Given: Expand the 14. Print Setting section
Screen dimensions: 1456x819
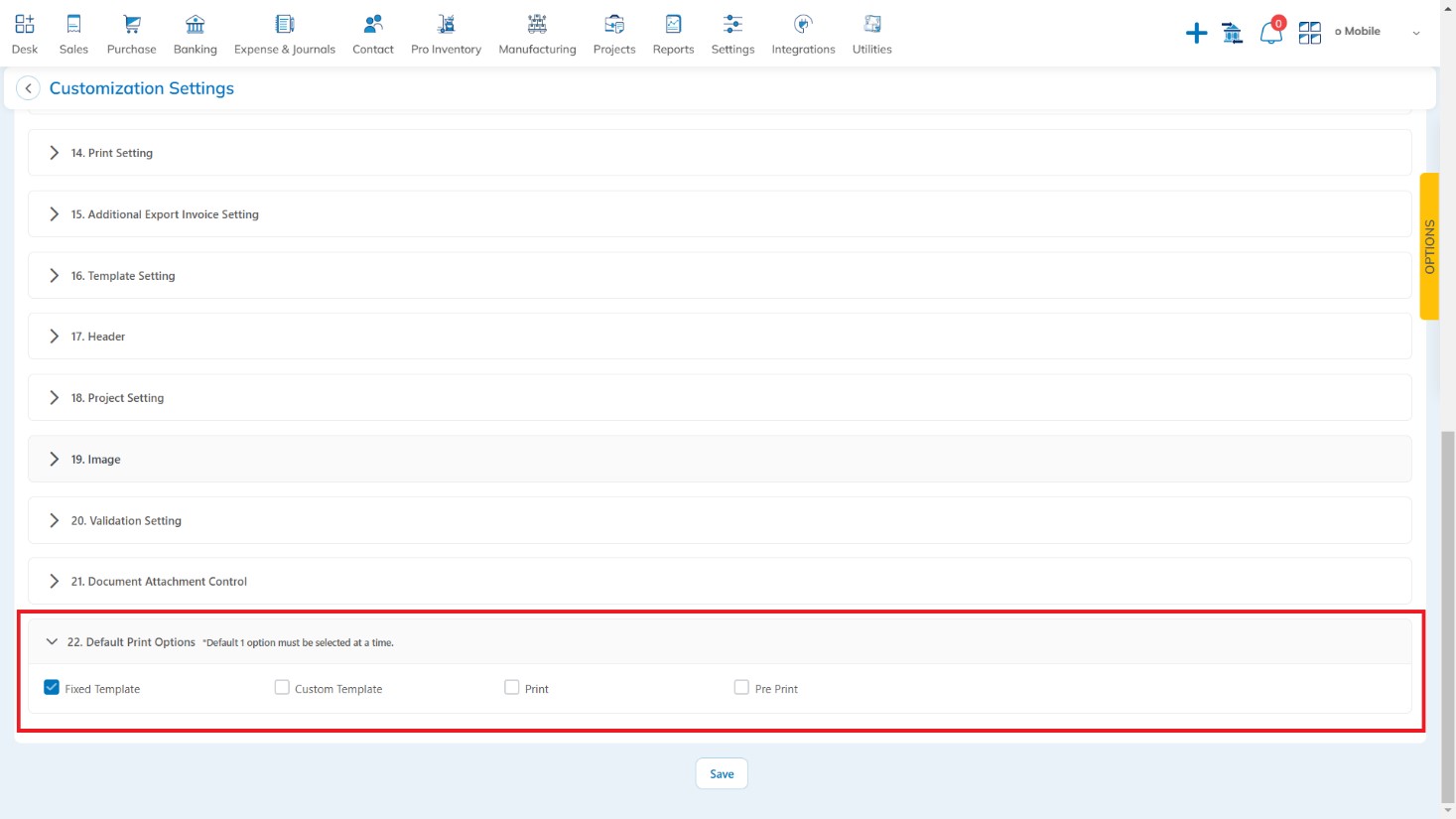Looking at the screenshot, I should [55, 153].
